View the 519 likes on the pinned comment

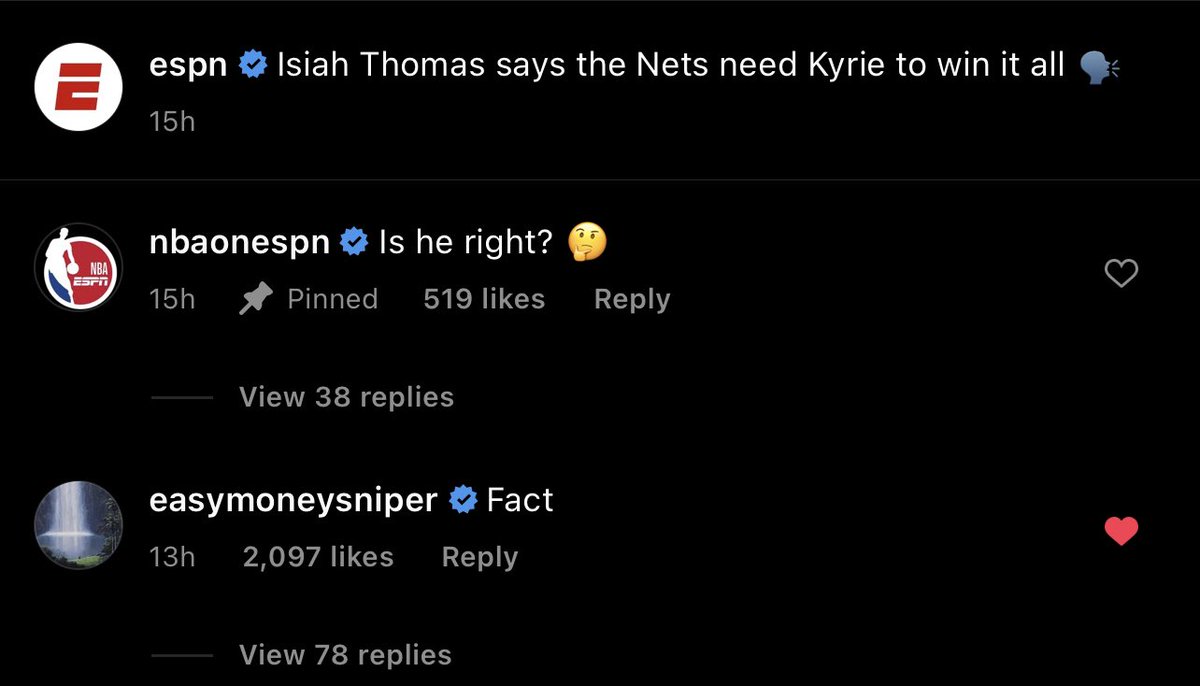(x=484, y=298)
